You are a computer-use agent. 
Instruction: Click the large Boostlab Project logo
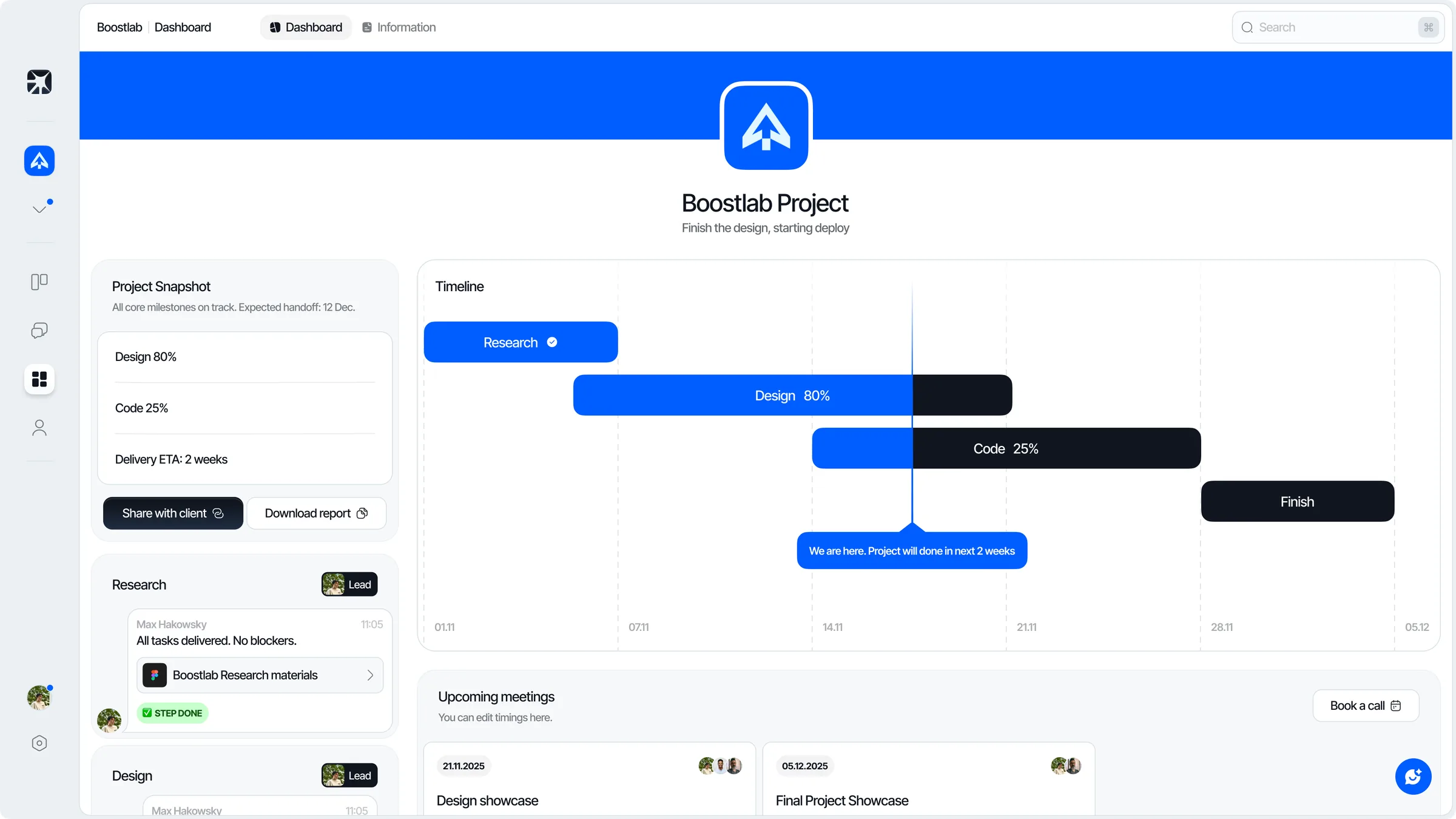tap(766, 126)
